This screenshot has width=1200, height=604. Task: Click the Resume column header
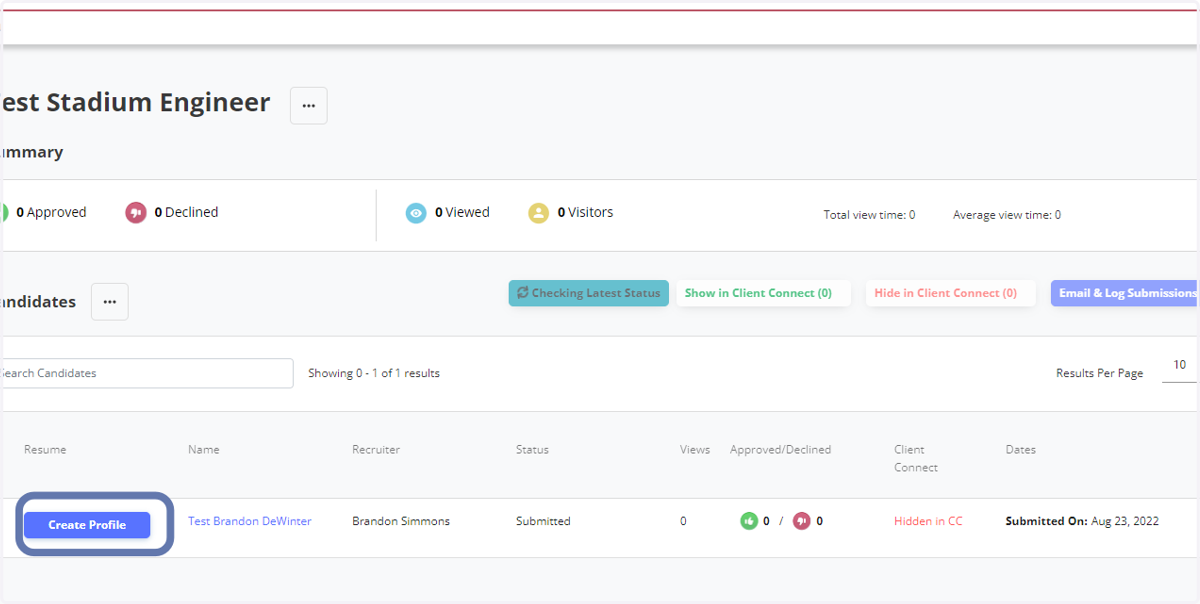(45, 450)
